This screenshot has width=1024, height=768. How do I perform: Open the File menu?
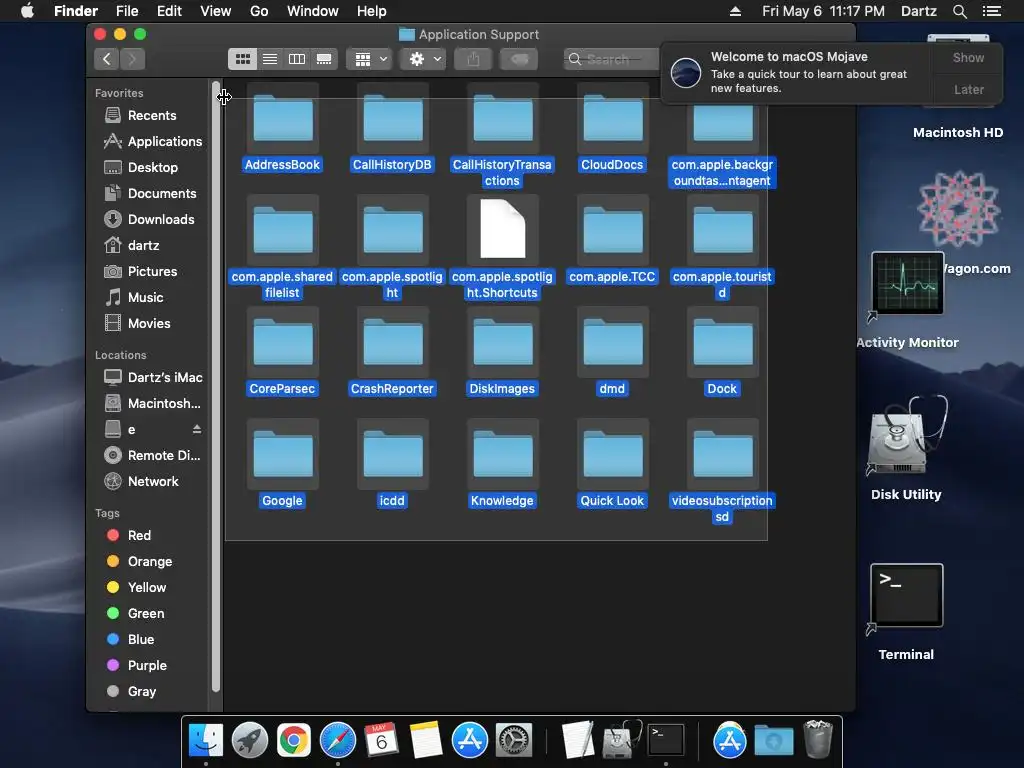tap(127, 11)
